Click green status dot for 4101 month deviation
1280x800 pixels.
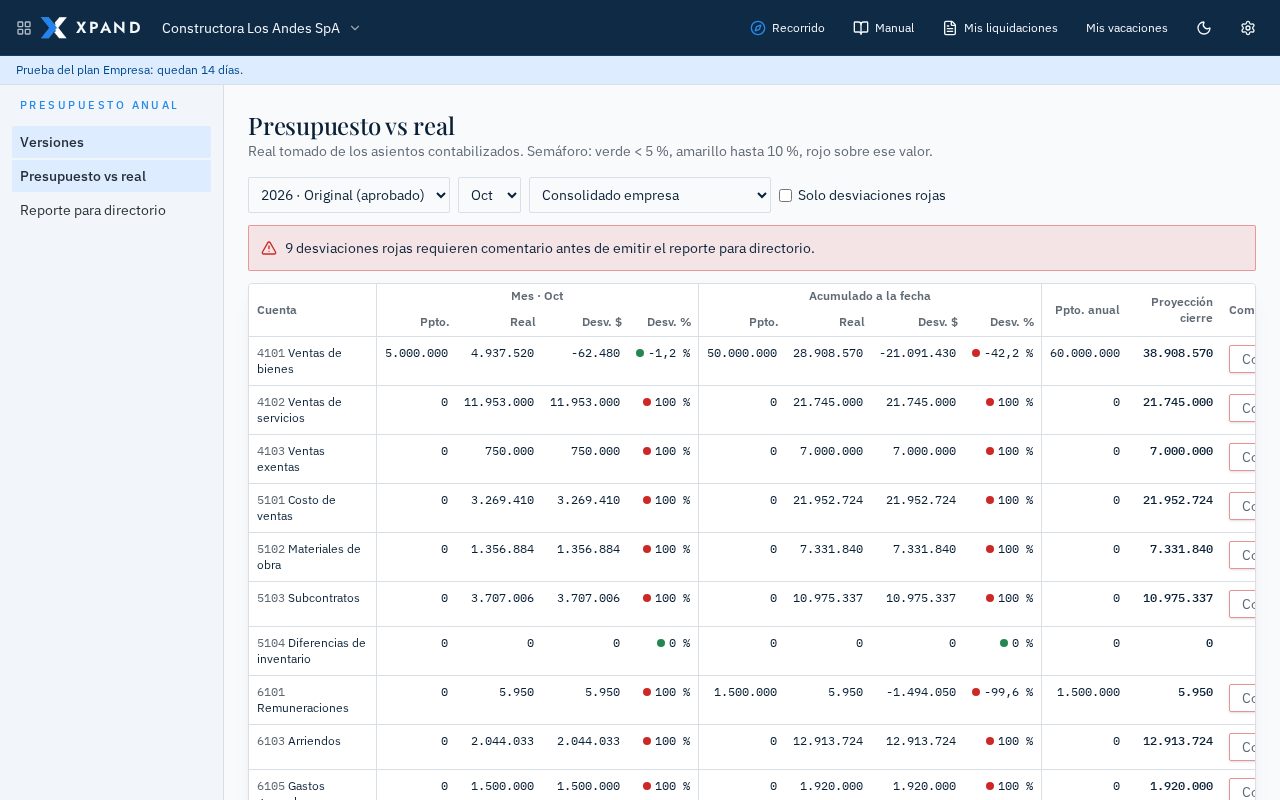(640, 353)
